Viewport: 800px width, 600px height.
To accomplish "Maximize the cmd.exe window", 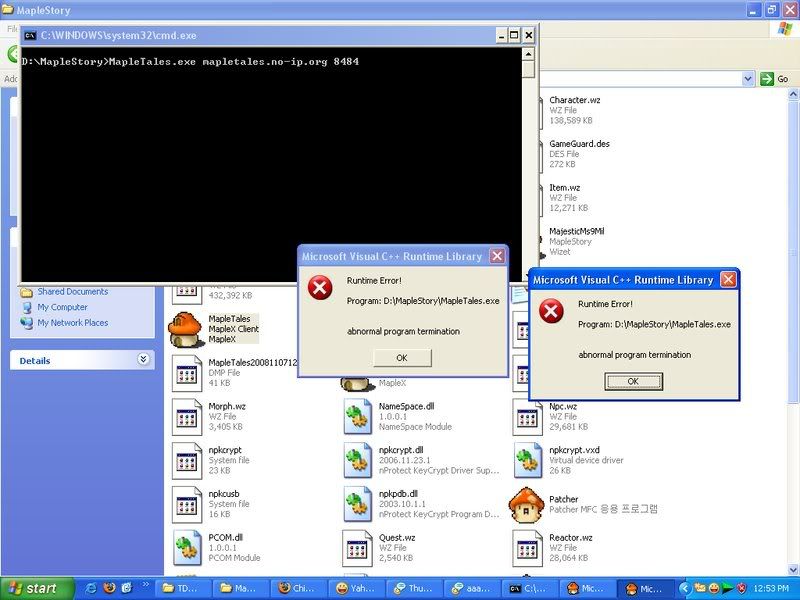I will click(x=514, y=35).
